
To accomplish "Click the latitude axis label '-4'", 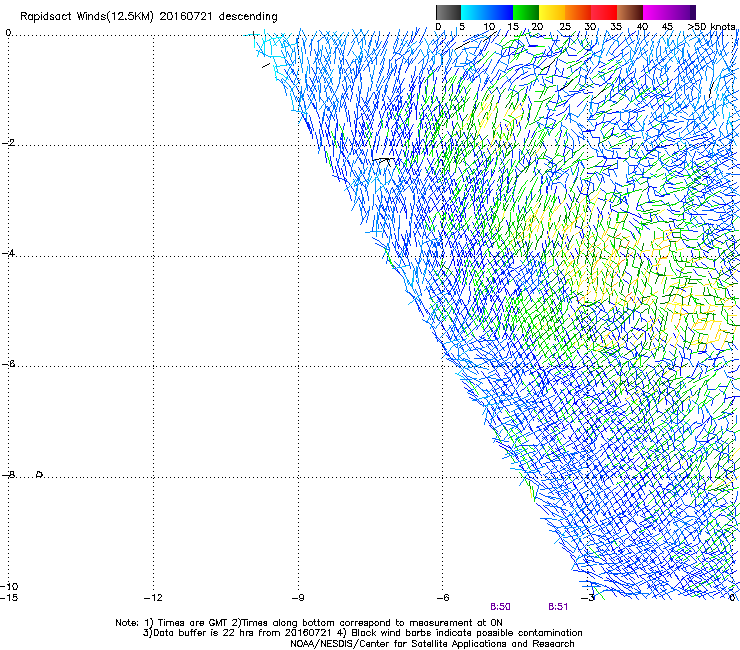I will tap(8, 253).
